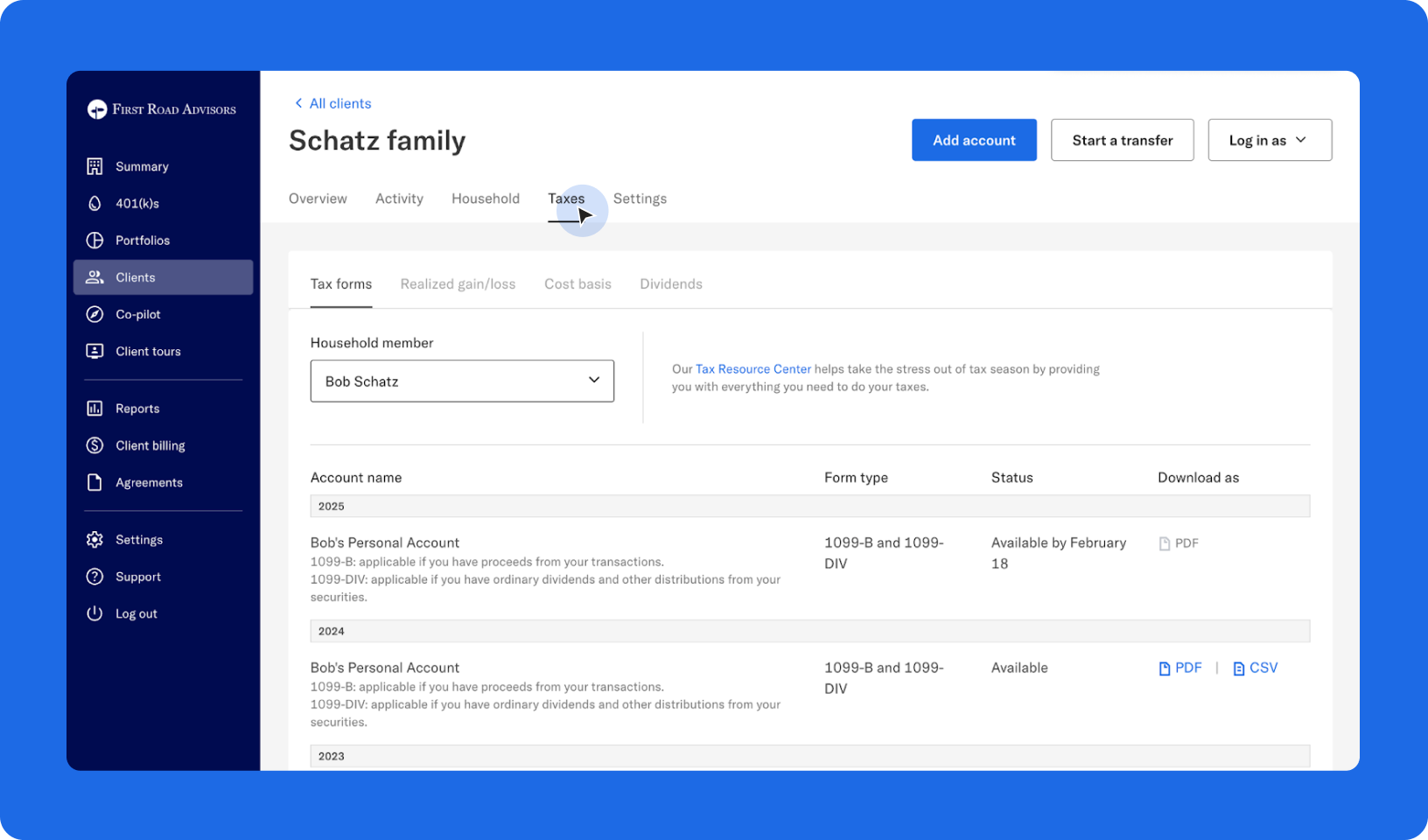The width and height of the screenshot is (1428, 840).
Task: Click the Add account button
Action: [974, 140]
